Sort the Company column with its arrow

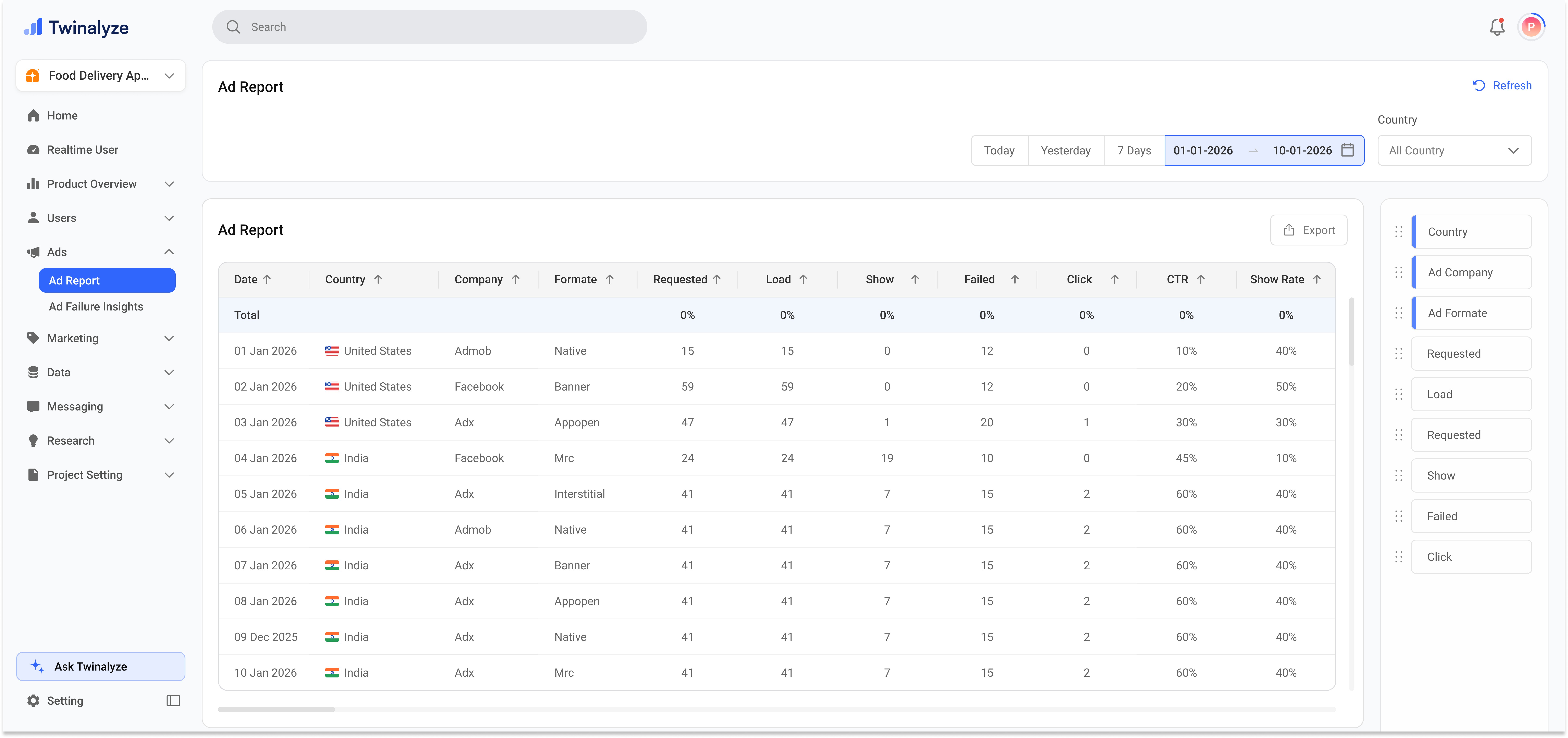click(516, 279)
